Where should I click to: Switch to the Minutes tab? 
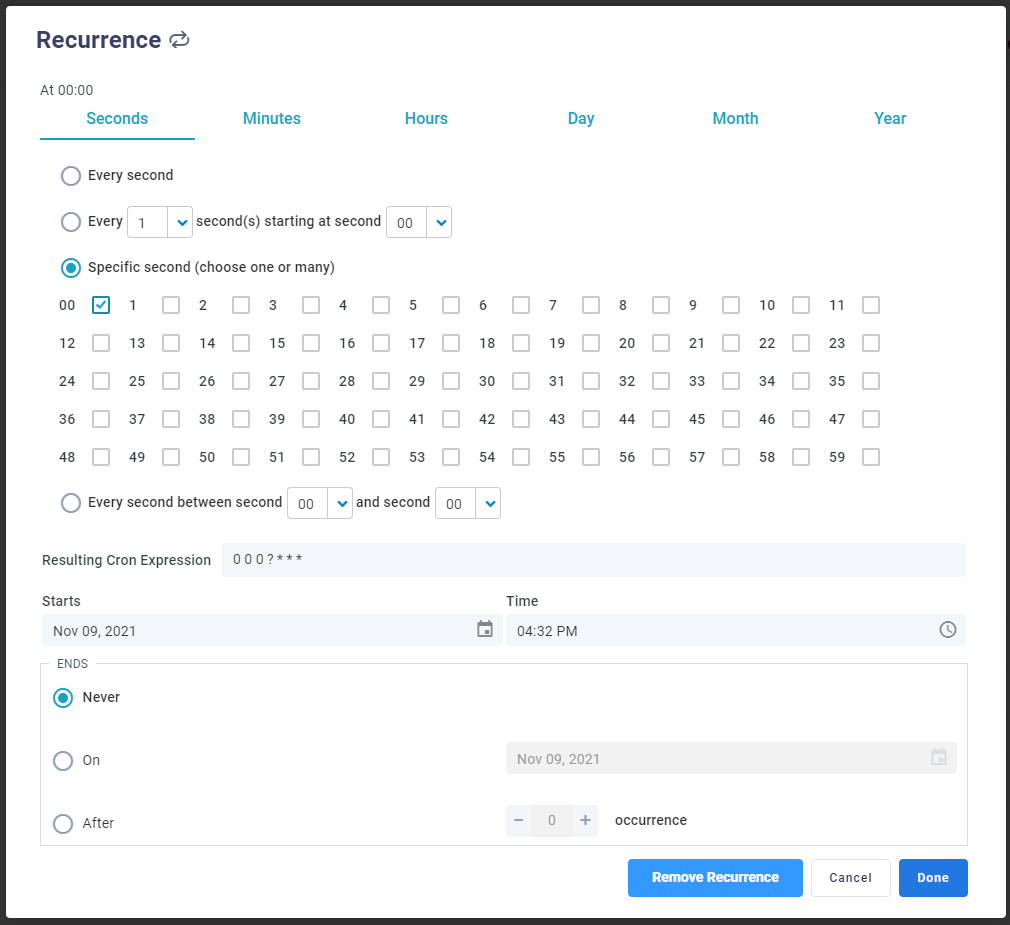(272, 119)
